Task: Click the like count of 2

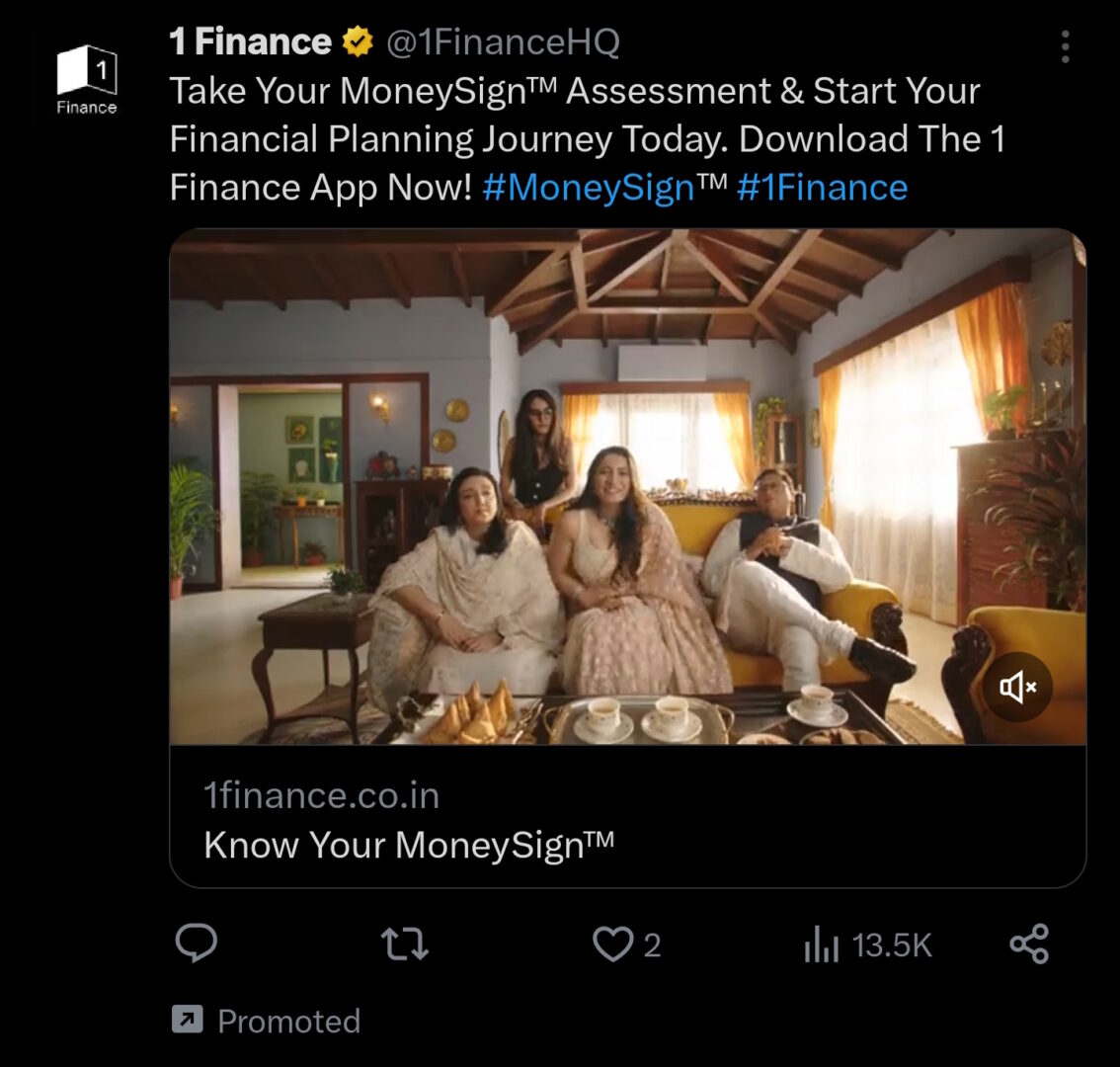Action: (652, 945)
